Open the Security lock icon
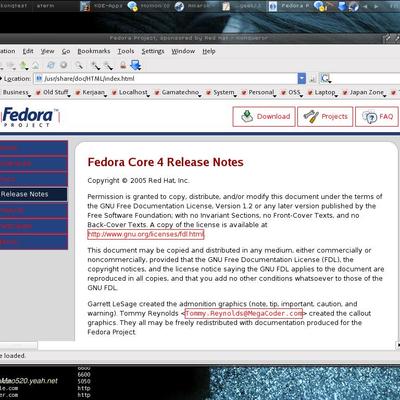Image resolution: width=400 pixels, height=400 pixels. pyautogui.click(x=123, y=65)
